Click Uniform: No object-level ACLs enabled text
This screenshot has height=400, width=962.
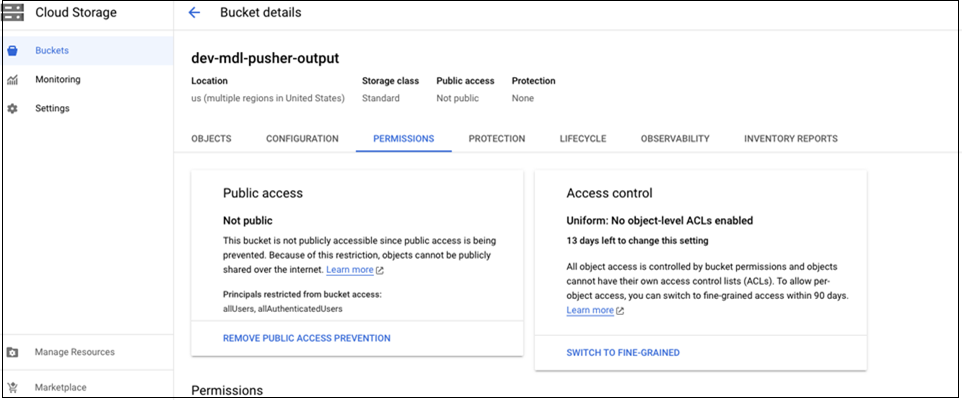[x=660, y=220]
